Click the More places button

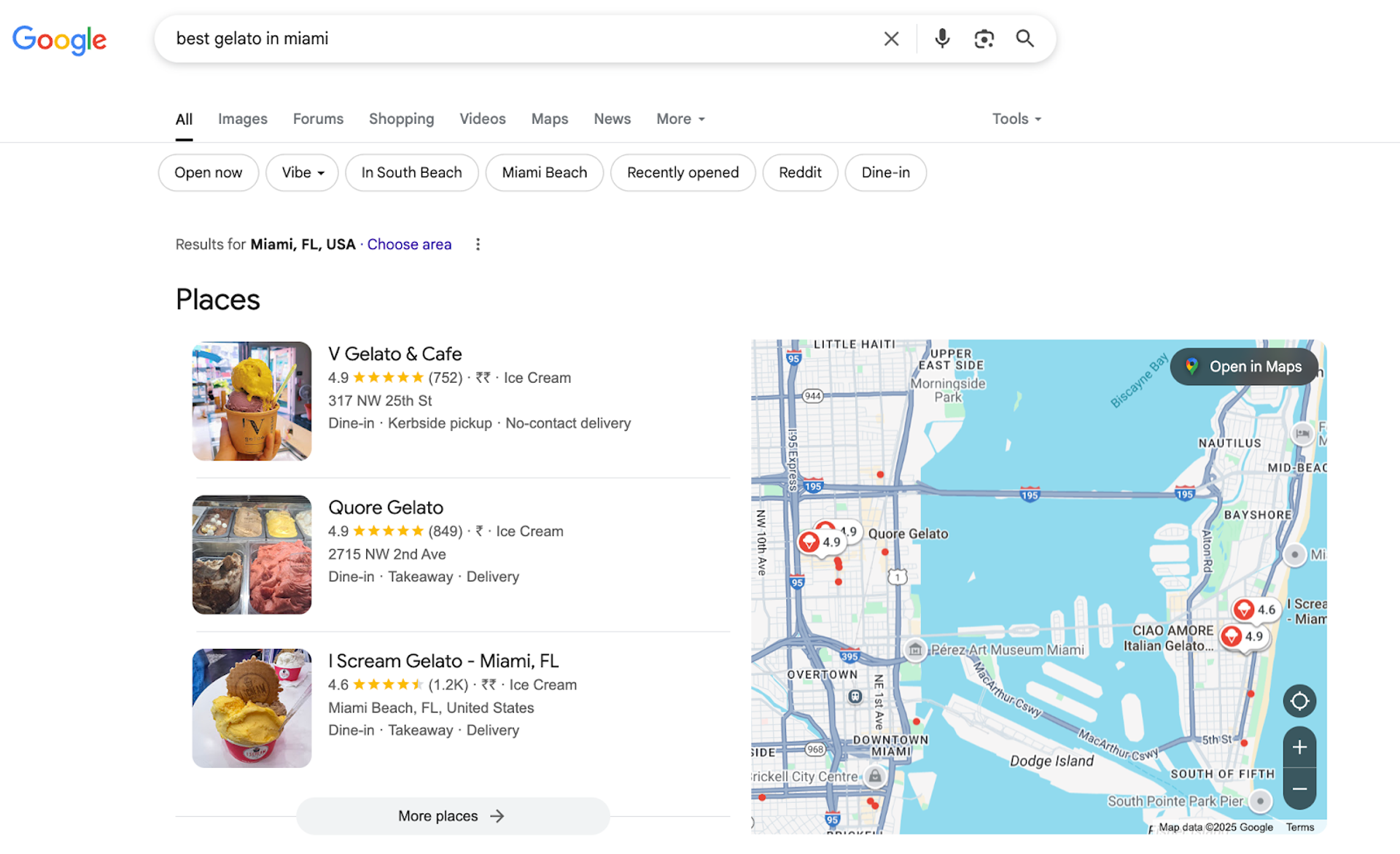click(x=453, y=816)
